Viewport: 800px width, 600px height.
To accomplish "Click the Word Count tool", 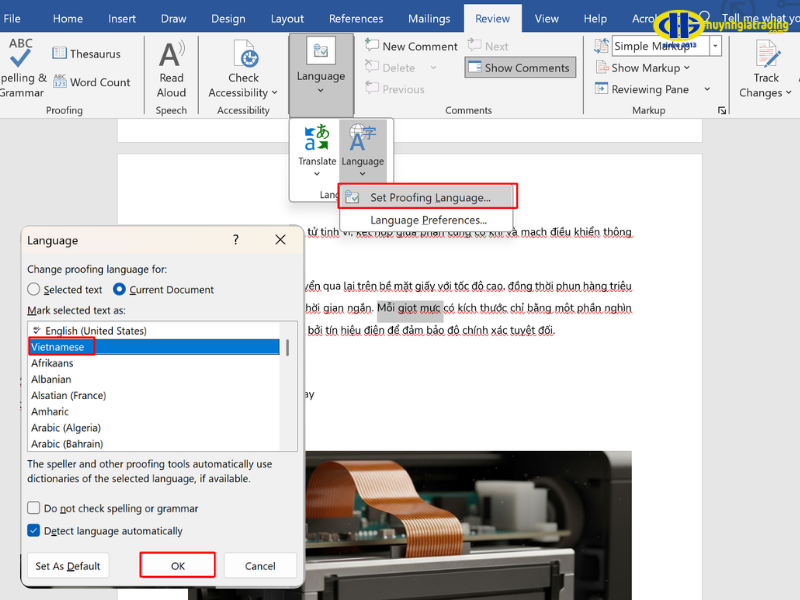I will [94, 82].
